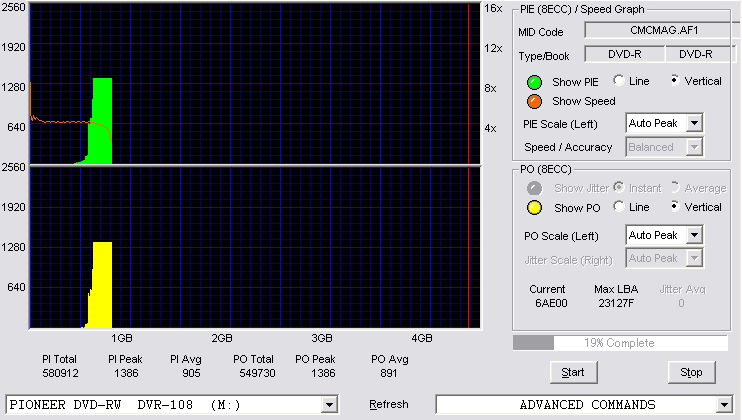
Task: Toggle the gray Show Jitter indicator
Action: (534, 188)
